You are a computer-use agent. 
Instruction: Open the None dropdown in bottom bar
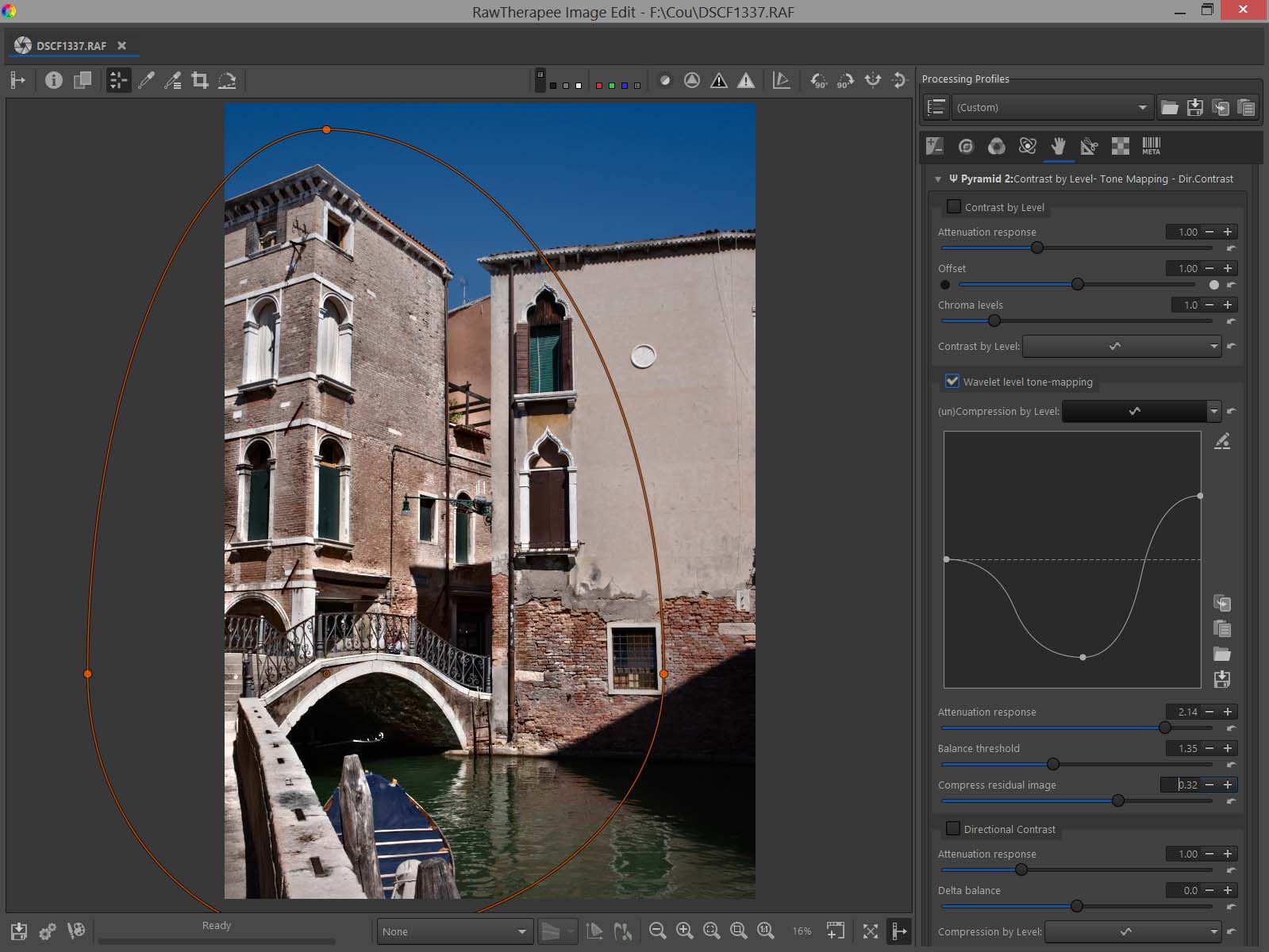(x=454, y=931)
